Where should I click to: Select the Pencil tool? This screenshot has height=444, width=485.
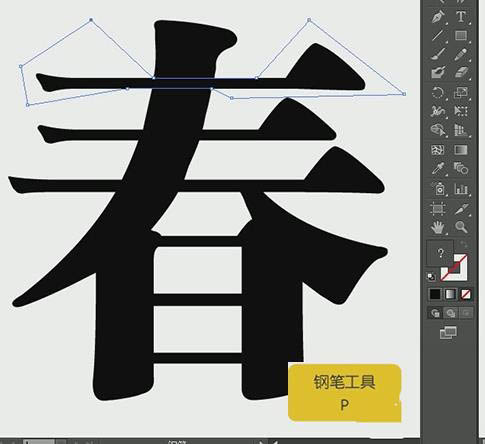(x=461, y=54)
